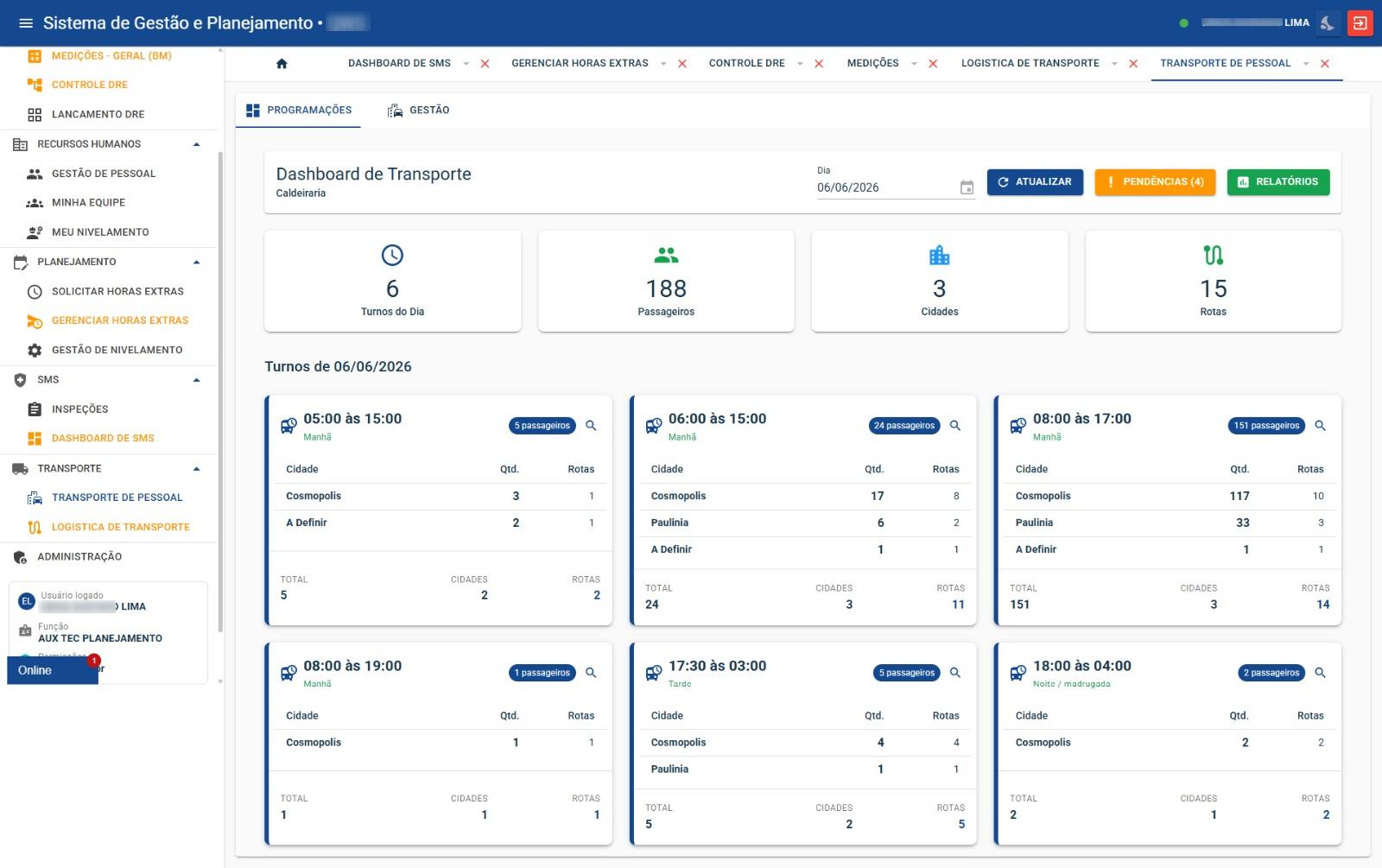
Task: Close the MEDIÇÕES tab
Action: pyautogui.click(x=933, y=64)
